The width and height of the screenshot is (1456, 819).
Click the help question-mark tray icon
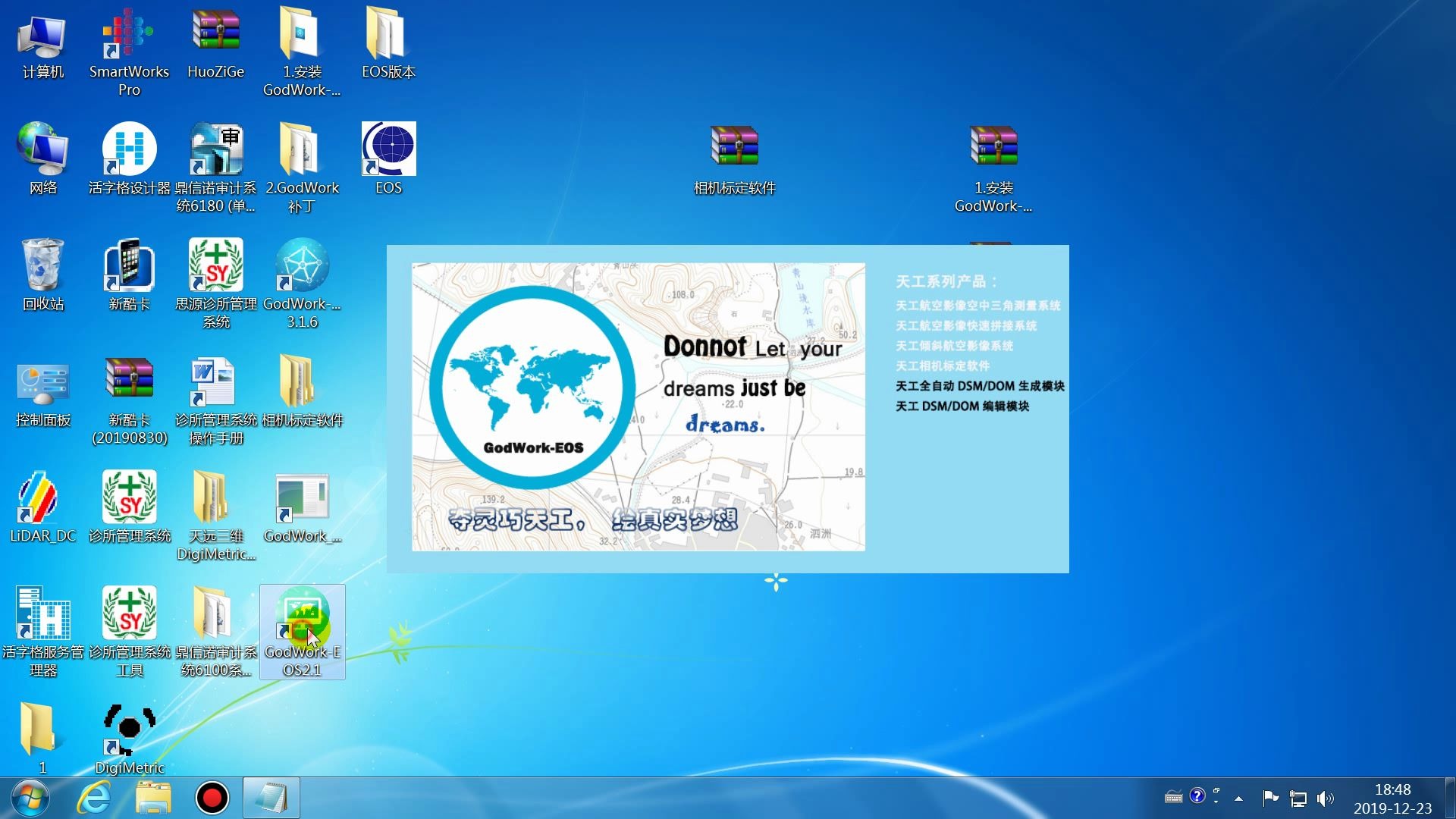click(1197, 795)
